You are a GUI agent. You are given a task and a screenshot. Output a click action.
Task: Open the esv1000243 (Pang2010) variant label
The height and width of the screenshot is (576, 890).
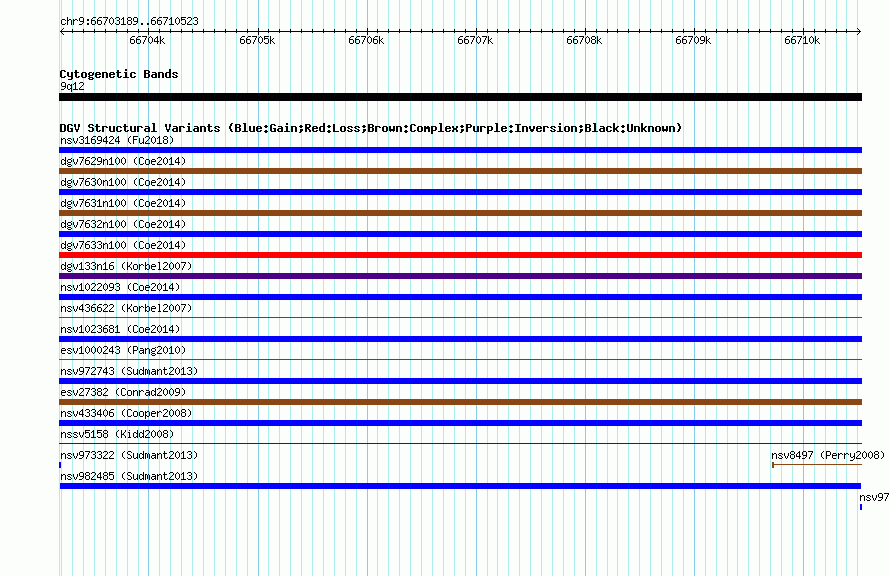click(x=123, y=350)
